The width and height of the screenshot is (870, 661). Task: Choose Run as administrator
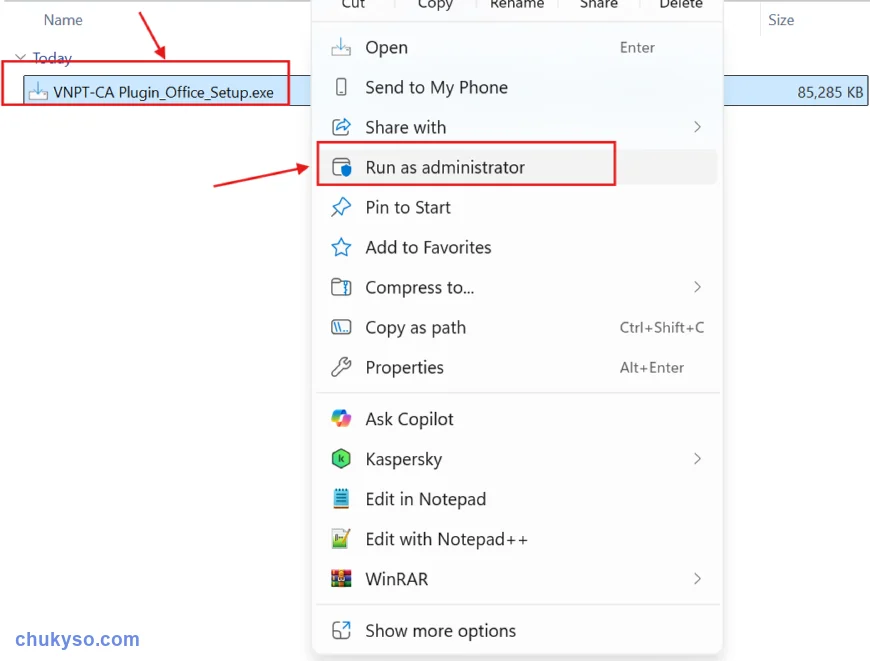point(517,167)
